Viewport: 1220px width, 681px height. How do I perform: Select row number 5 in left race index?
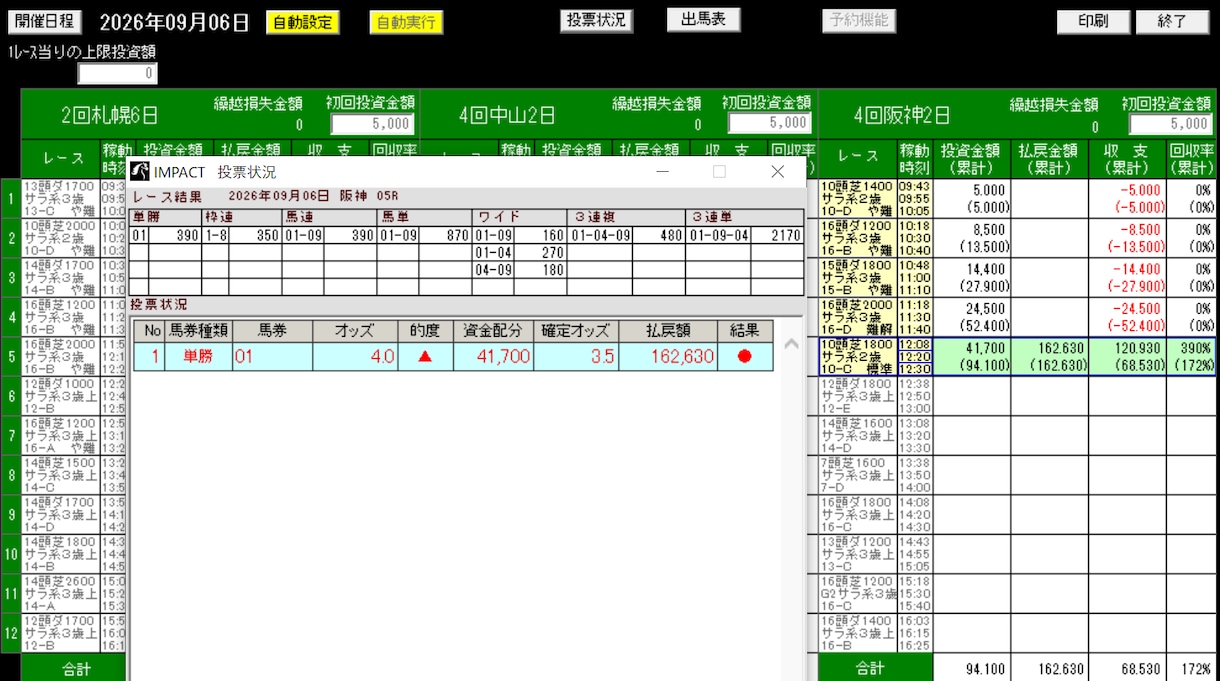[x=10, y=356]
